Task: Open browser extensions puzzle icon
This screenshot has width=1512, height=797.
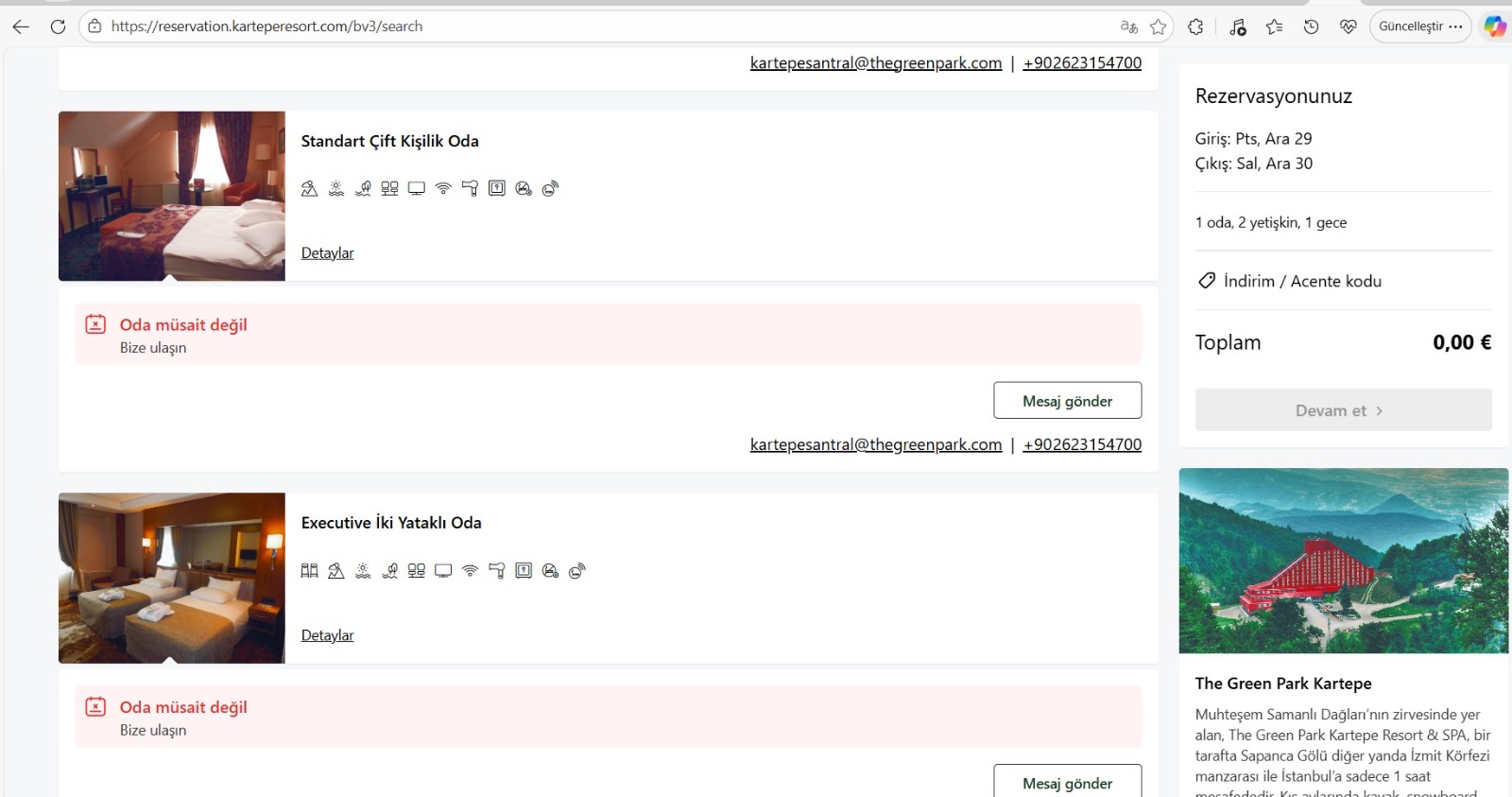Action: coord(1195,26)
